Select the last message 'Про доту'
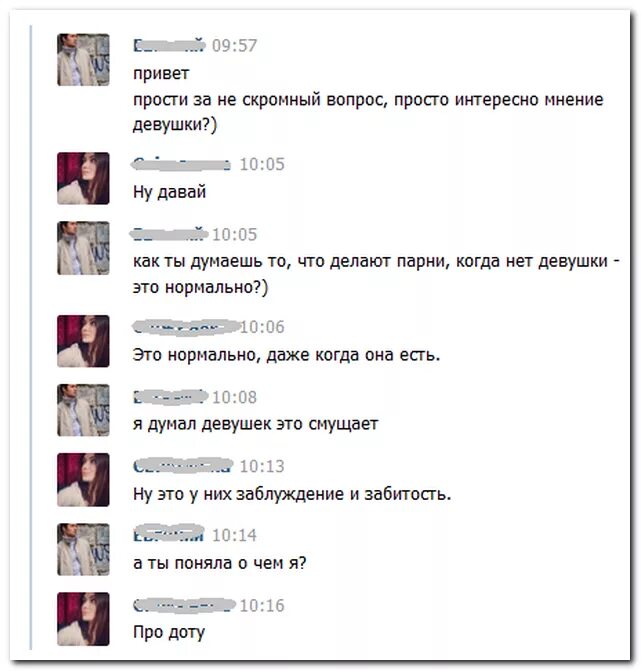641x671 pixels. coord(169,632)
